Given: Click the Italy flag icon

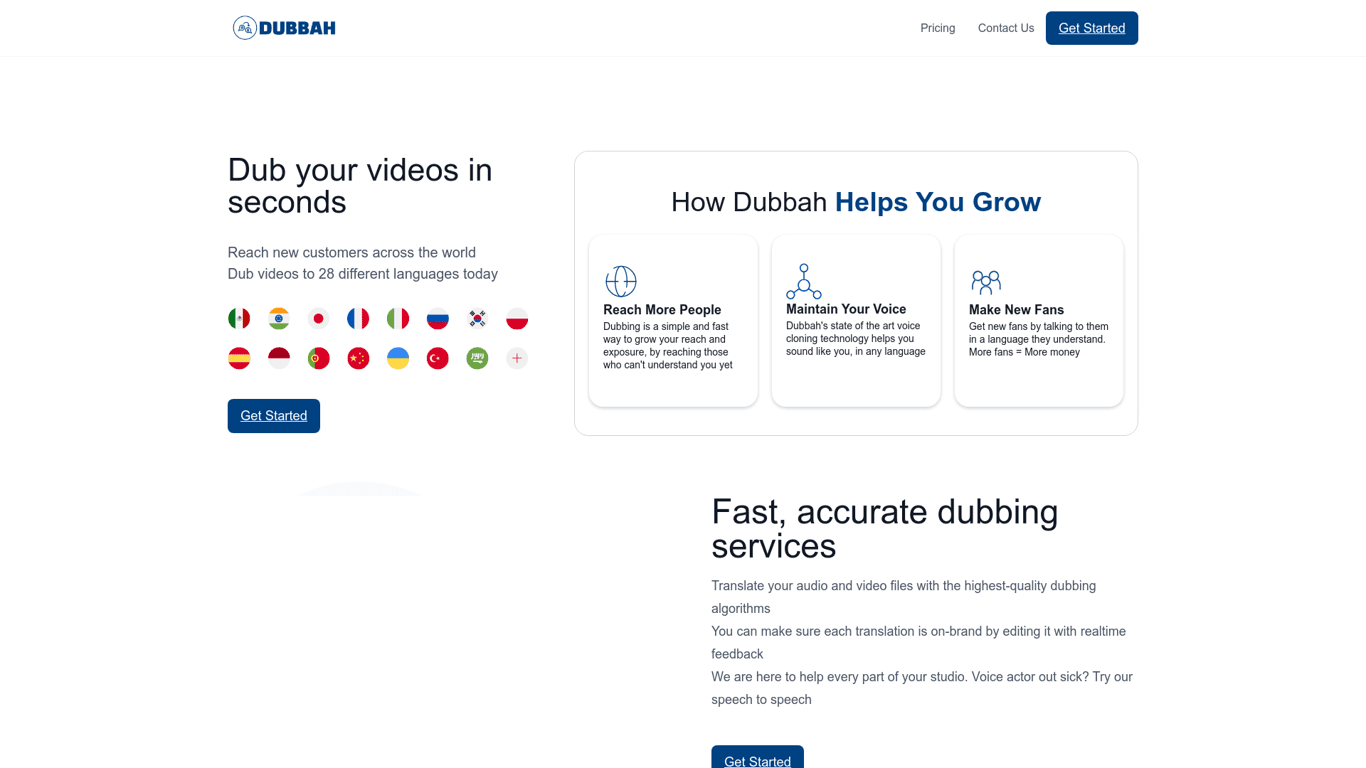Looking at the screenshot, I should (x=397, y=318).
